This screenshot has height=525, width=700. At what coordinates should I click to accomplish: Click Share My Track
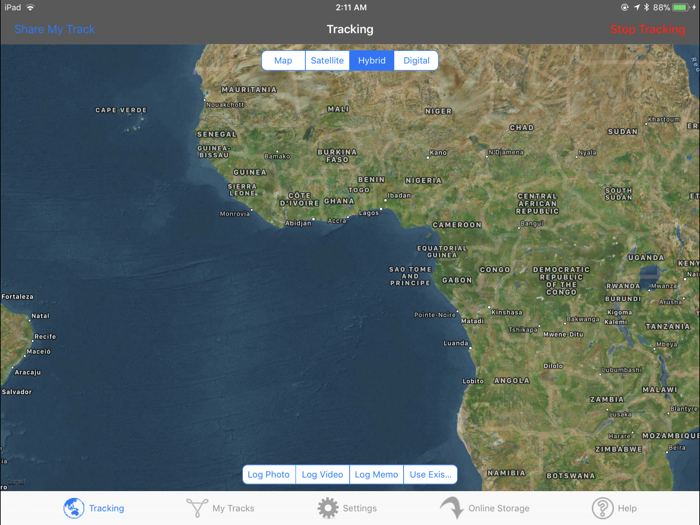(x=54, y=29)
